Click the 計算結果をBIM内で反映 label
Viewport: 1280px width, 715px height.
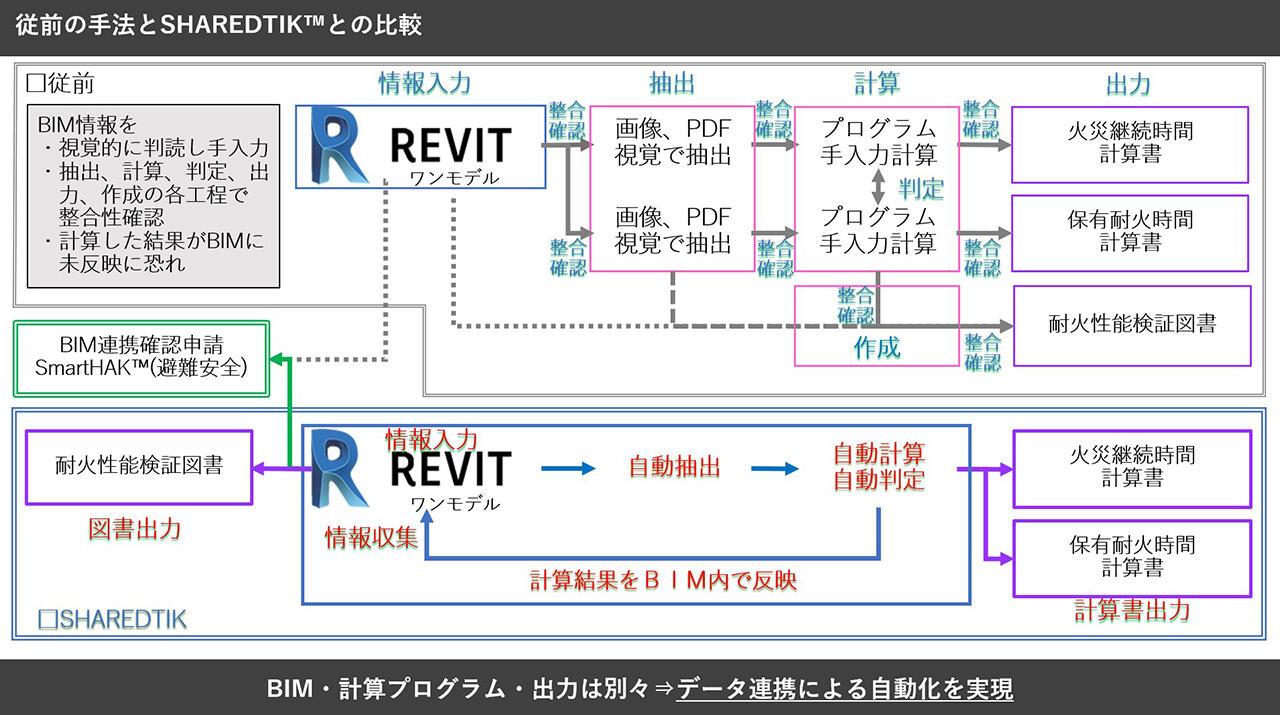pos(663,580)
